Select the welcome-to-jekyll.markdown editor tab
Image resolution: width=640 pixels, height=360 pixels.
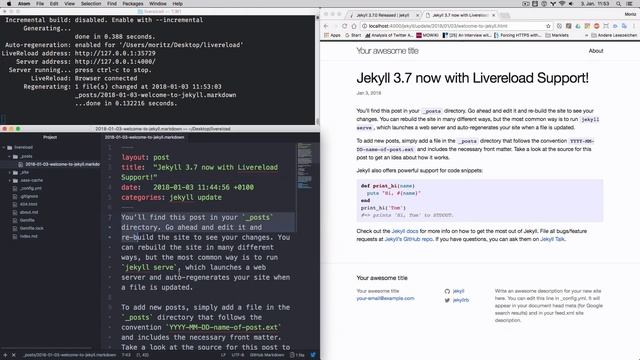click(x=144, y=138)
